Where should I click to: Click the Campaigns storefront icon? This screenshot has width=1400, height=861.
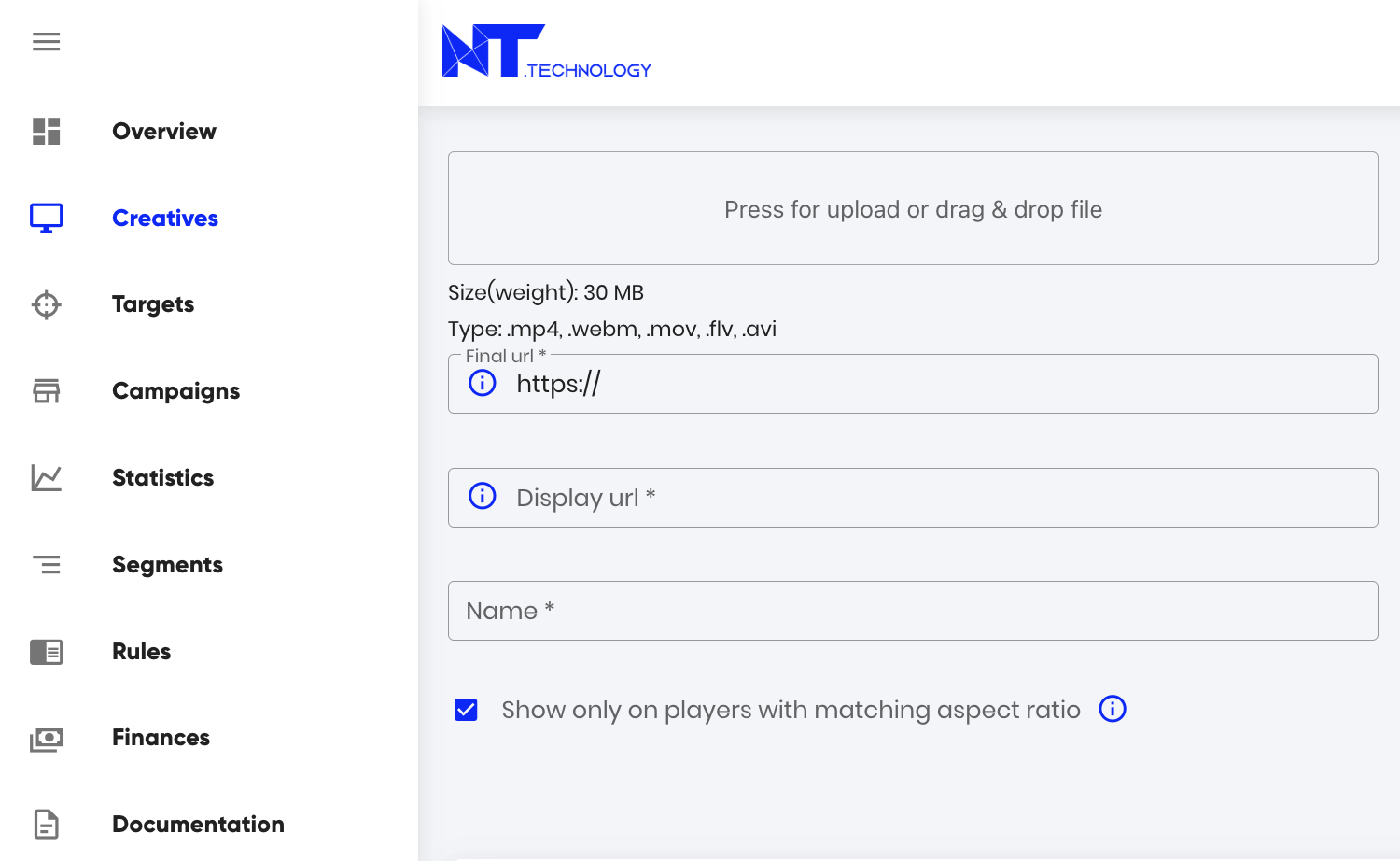(x=46, y=391)
